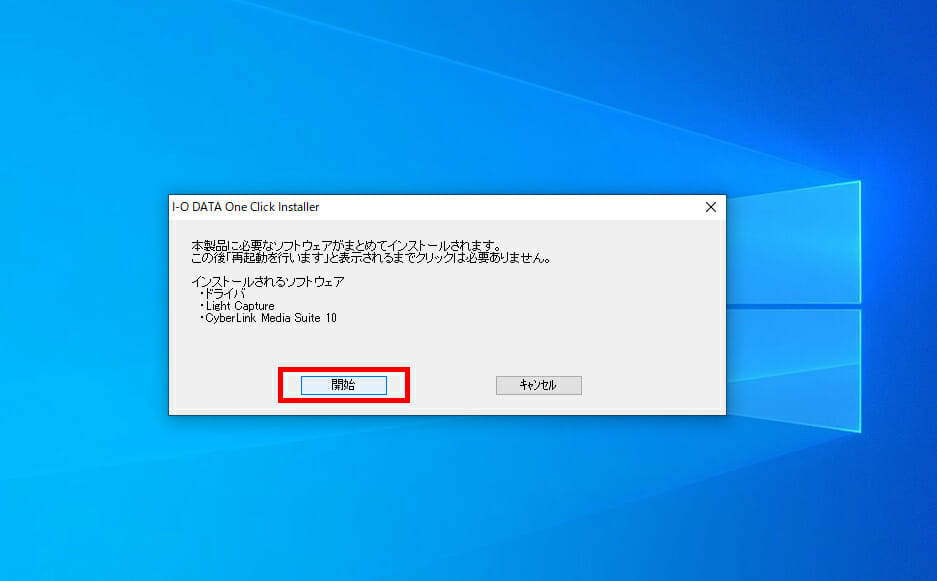
Task: Click the line starting 'この後「再起動を行います」'
Action: point(371,258)
